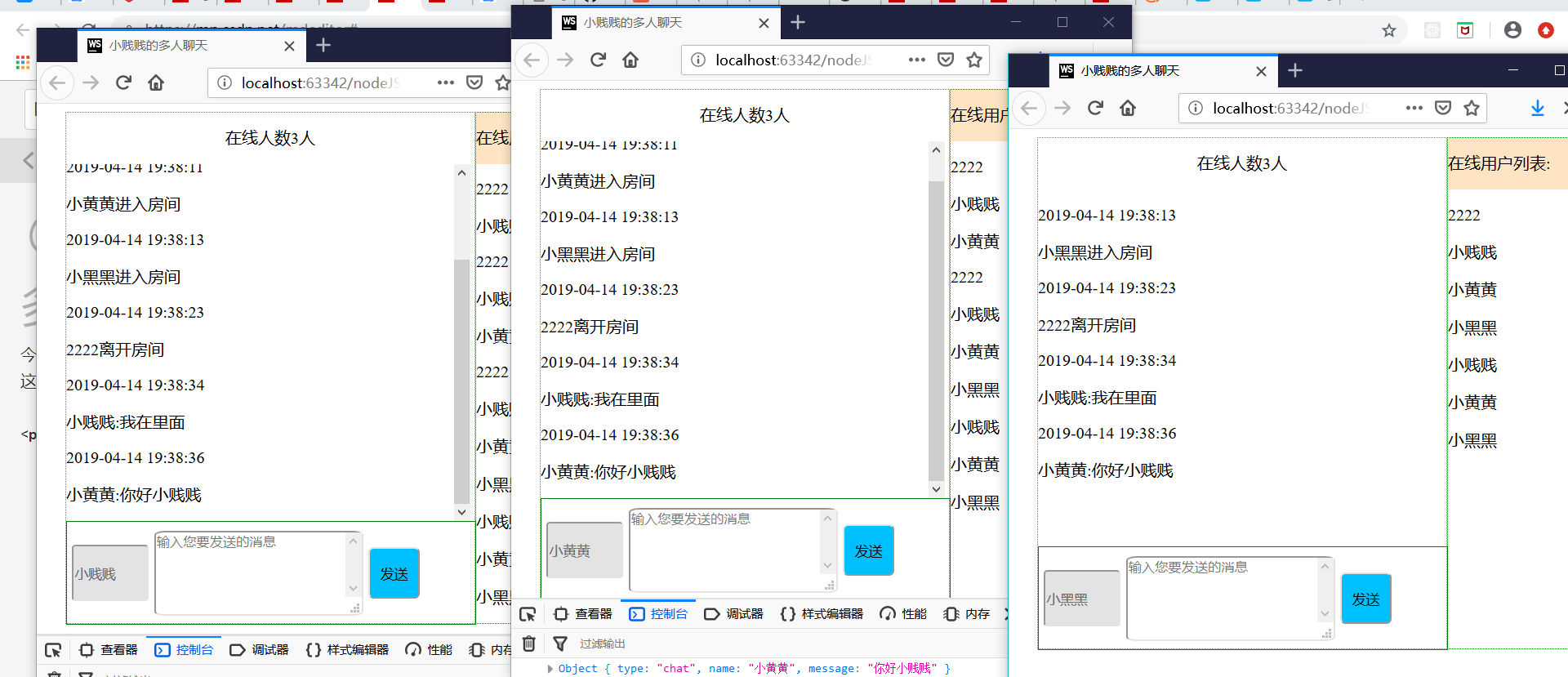The width and height of the screenshot is (1568, 677).
Task: Close the tab in the left window
Action: tap(289, 46)
